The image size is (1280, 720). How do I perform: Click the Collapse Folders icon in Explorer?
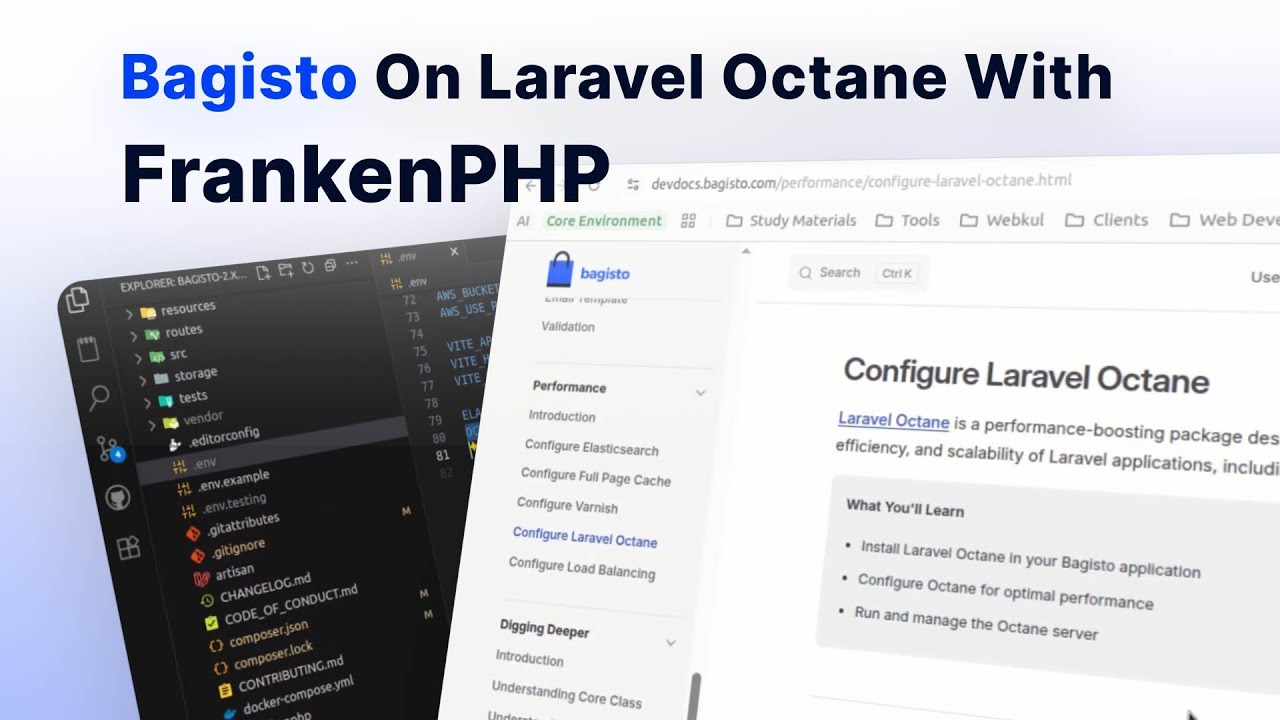pyautogui.click(x=330, y=266)
